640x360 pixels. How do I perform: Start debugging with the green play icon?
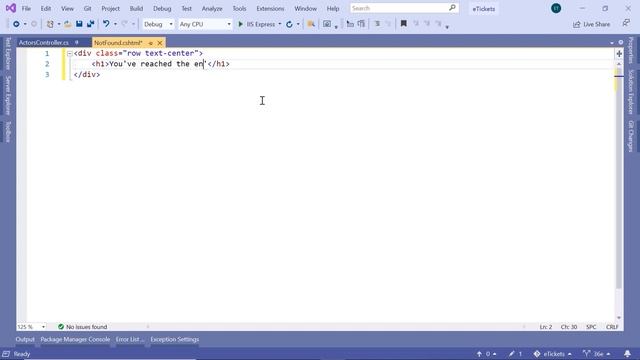[x=240, y=24]
